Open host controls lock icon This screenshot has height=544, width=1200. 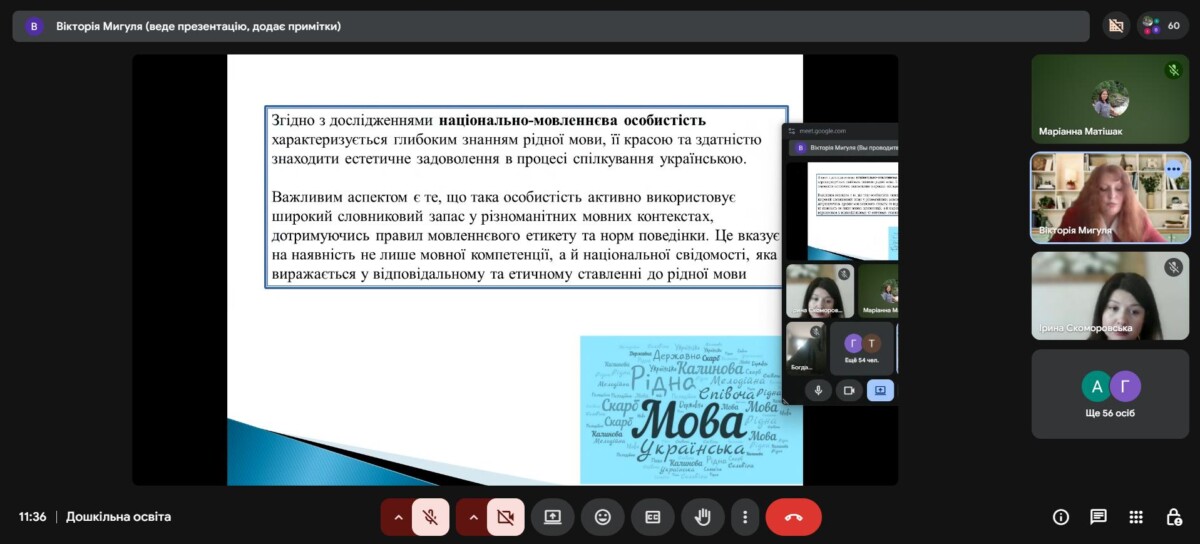[x=1174, y=517]
